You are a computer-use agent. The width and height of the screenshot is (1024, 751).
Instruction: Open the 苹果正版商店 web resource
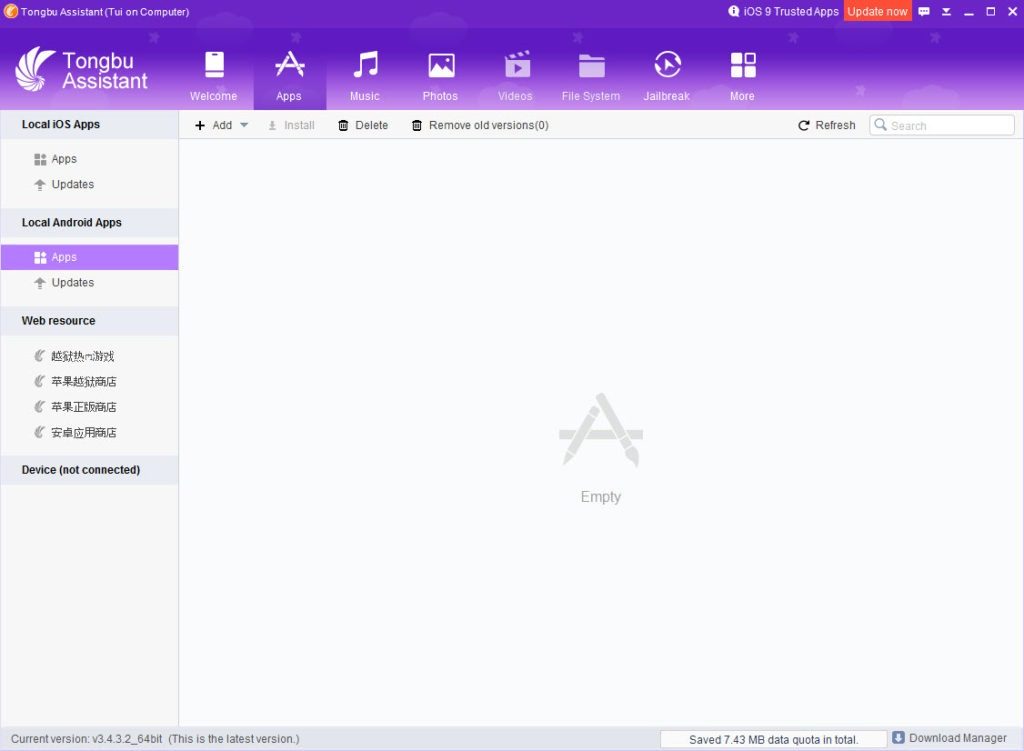point(89,407)
